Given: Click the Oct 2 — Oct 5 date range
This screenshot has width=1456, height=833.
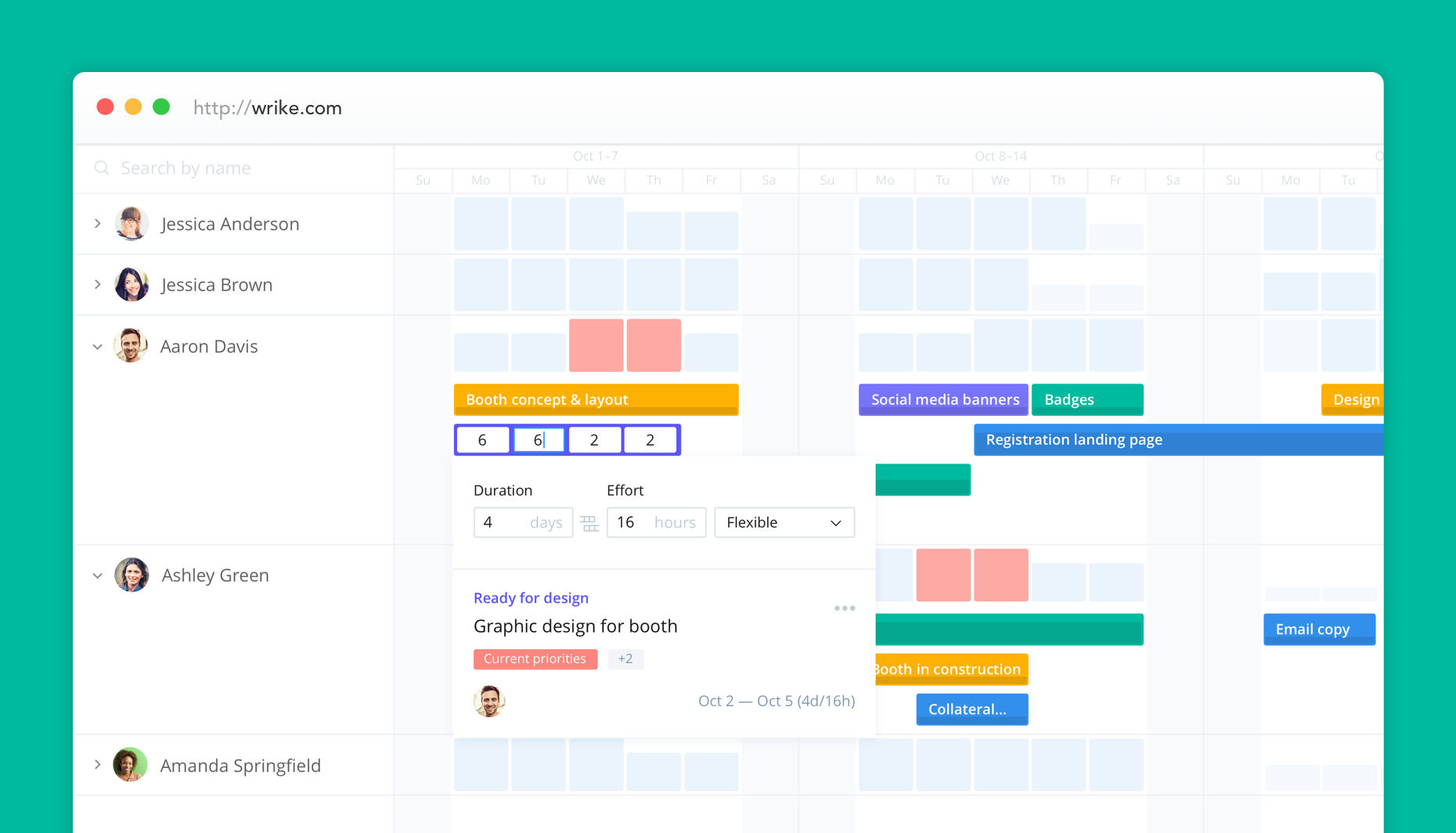Looking at the screenshot, I should [x=777, y=700].
